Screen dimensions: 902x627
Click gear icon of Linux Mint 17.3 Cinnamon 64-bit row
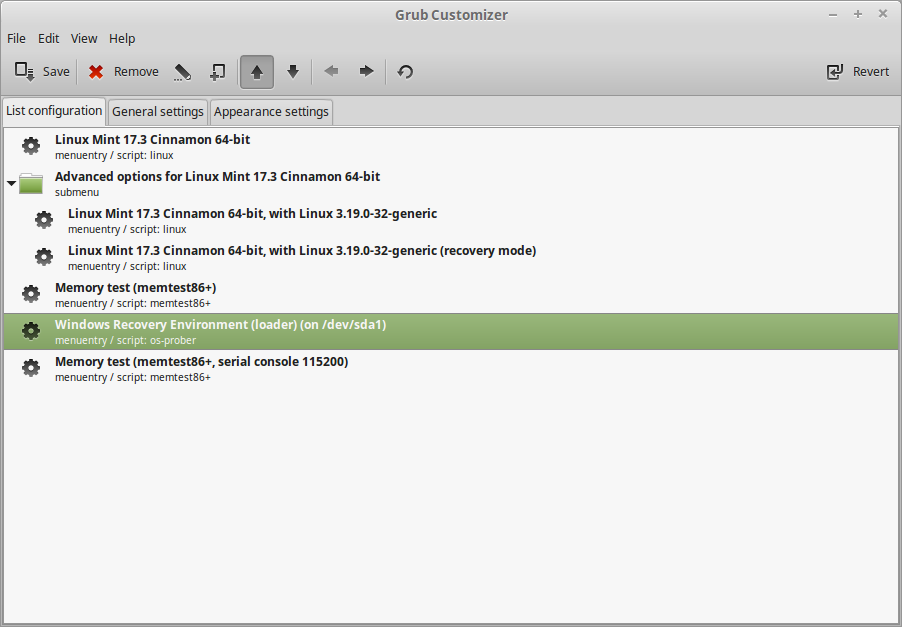pos(31,146)
